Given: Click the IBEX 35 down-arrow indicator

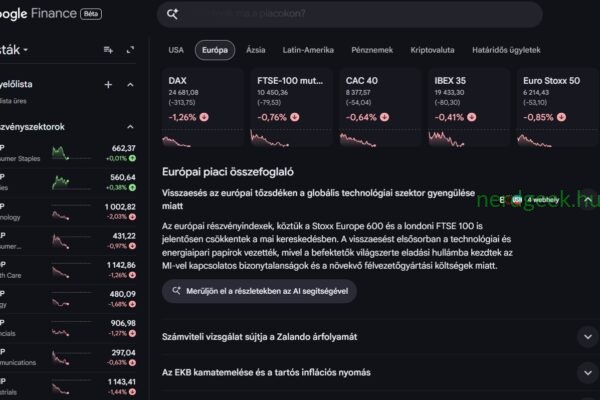Looking at the screenshot, I should point(472,117).
